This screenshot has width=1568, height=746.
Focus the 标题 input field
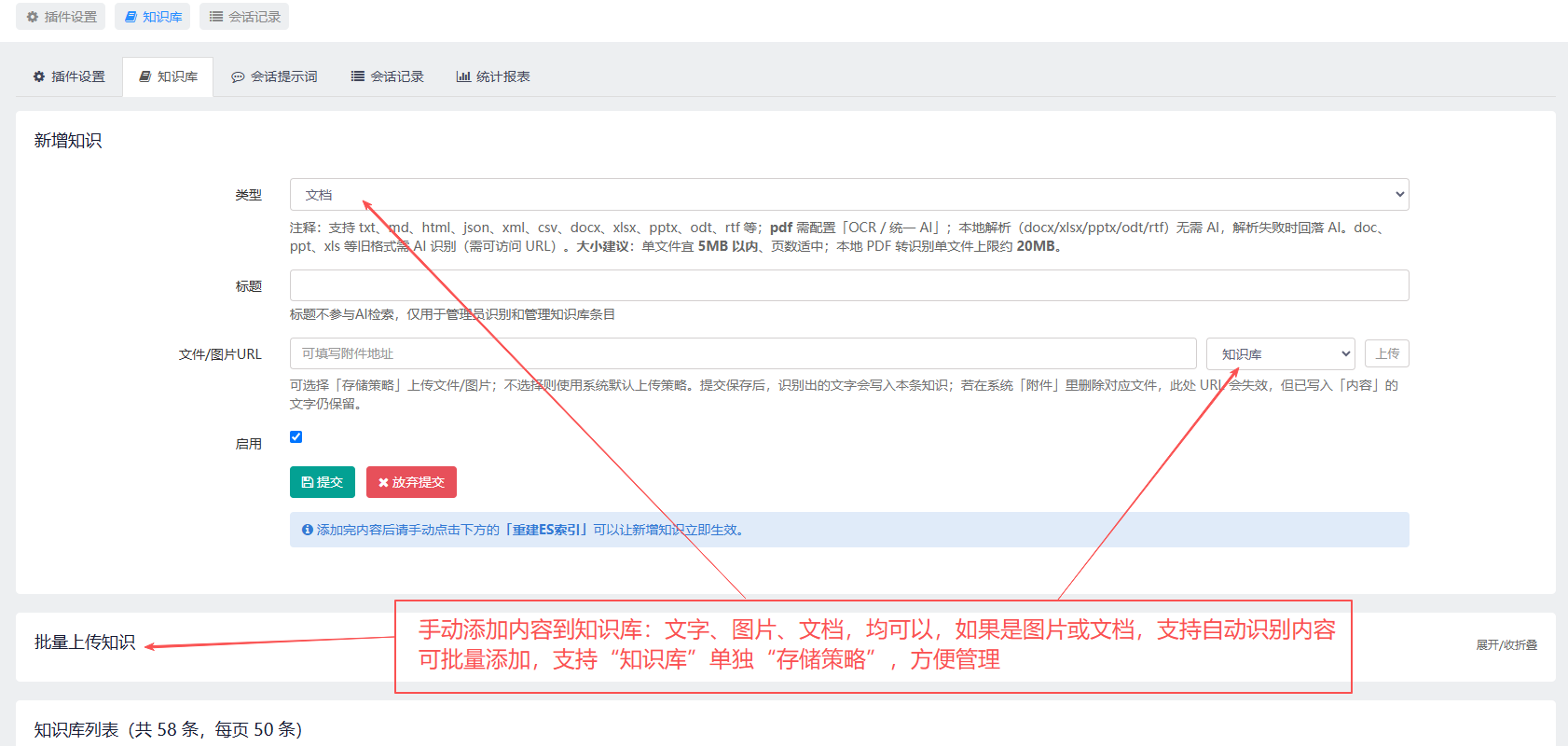pos(849,285)
